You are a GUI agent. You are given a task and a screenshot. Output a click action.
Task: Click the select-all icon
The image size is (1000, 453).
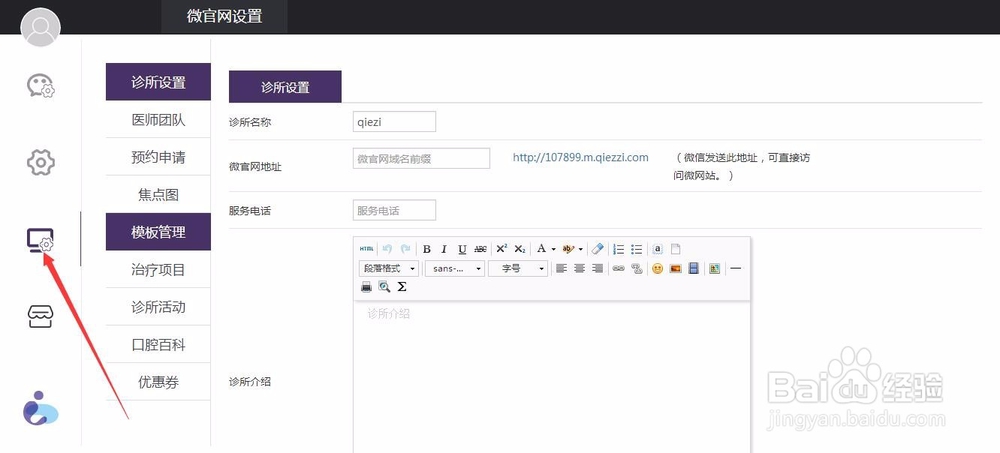[x=658, y=249]
